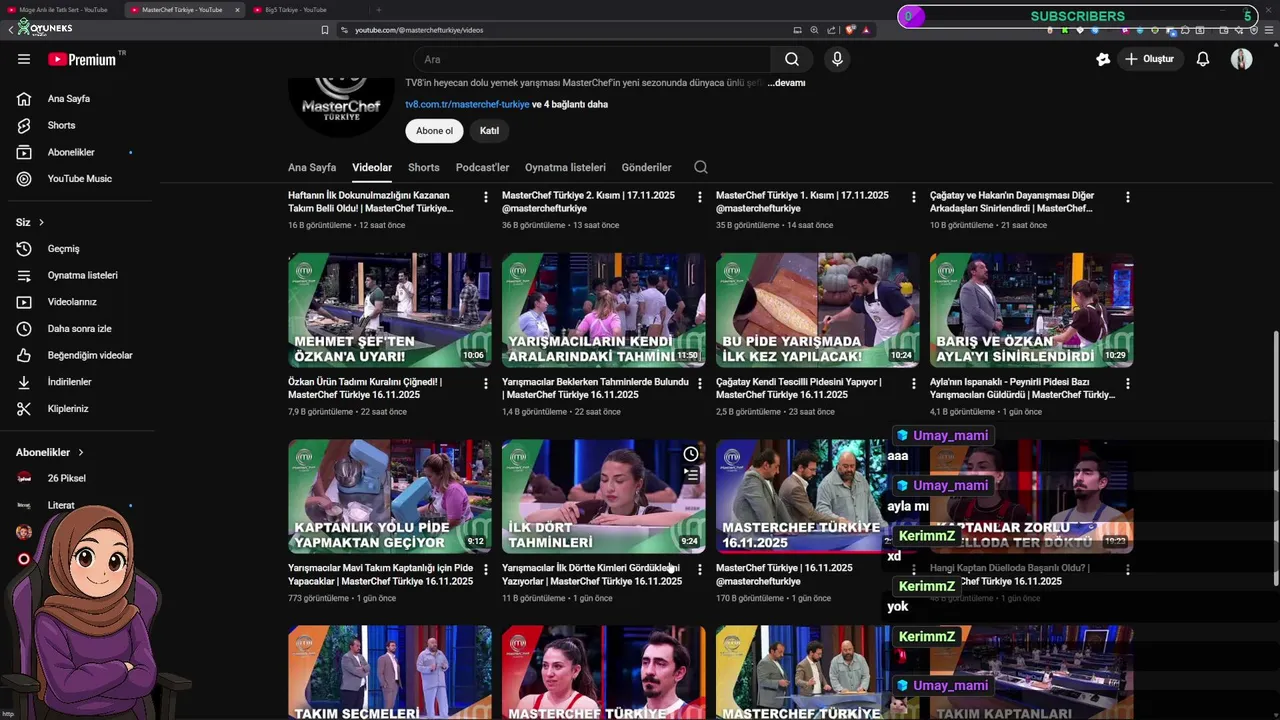Open the account avatar menu
1280x720 pixels.
coord(1242,59)
